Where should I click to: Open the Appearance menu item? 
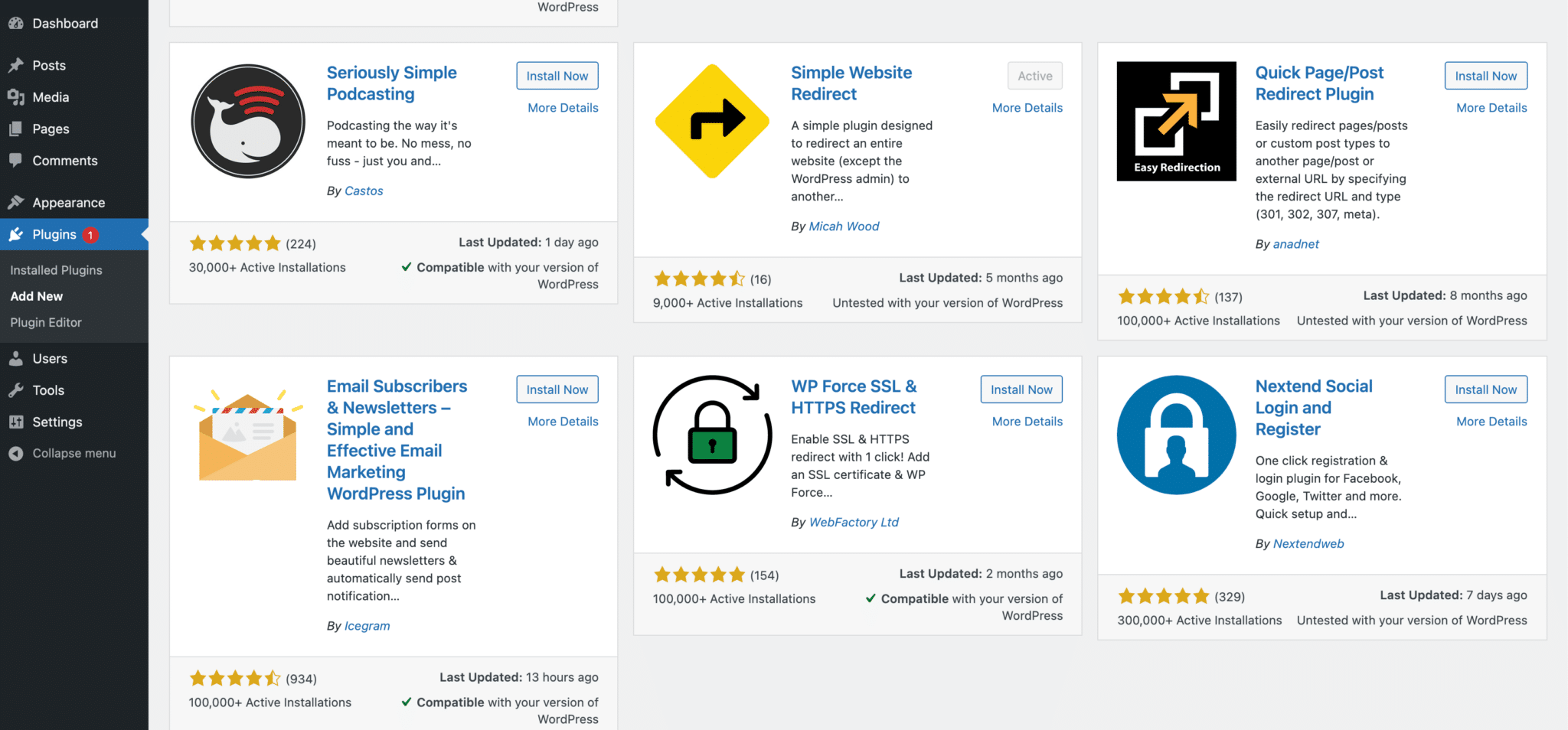point(68,203)
